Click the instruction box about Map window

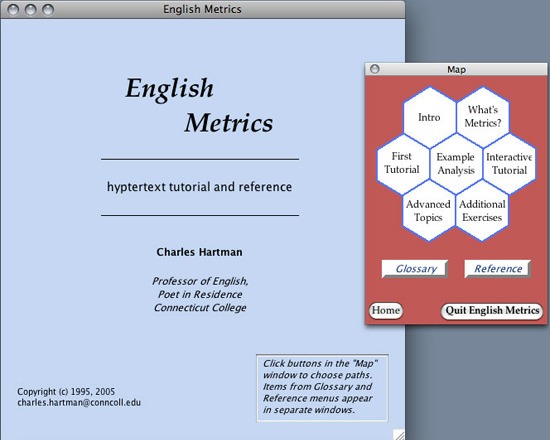[322, 387]
